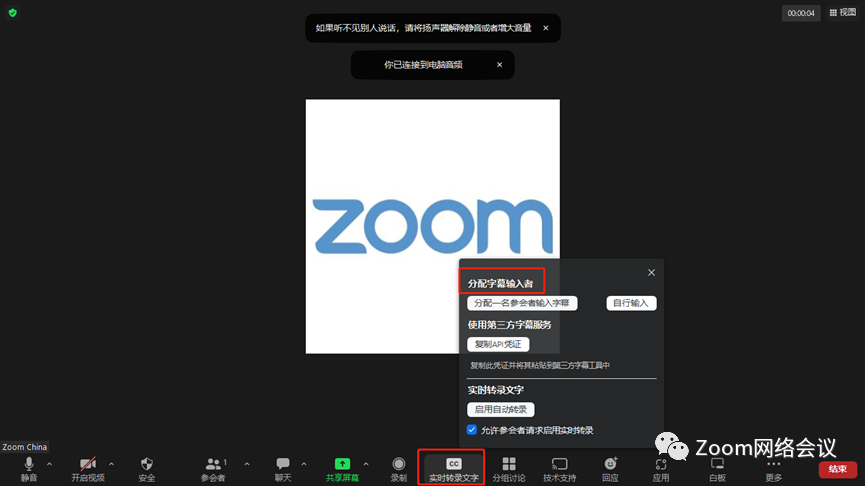Open the Chat panel
865x486 pixels.
tap(283, 469)
